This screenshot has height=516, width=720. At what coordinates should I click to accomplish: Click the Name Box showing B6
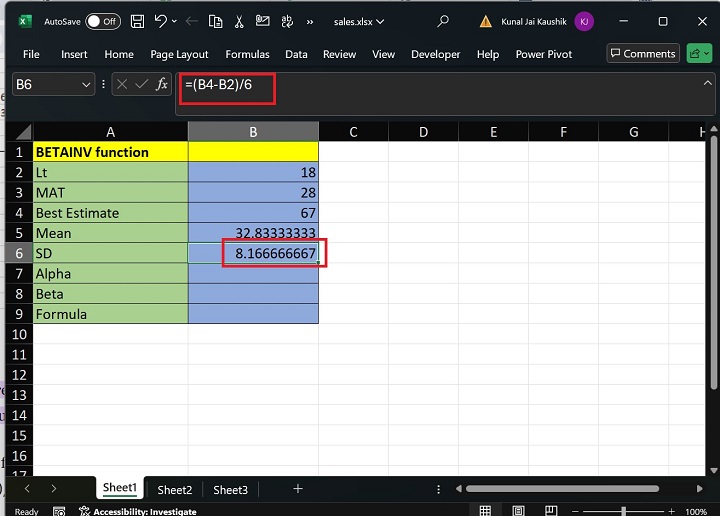pyautogui.click(x=46, y=84)
